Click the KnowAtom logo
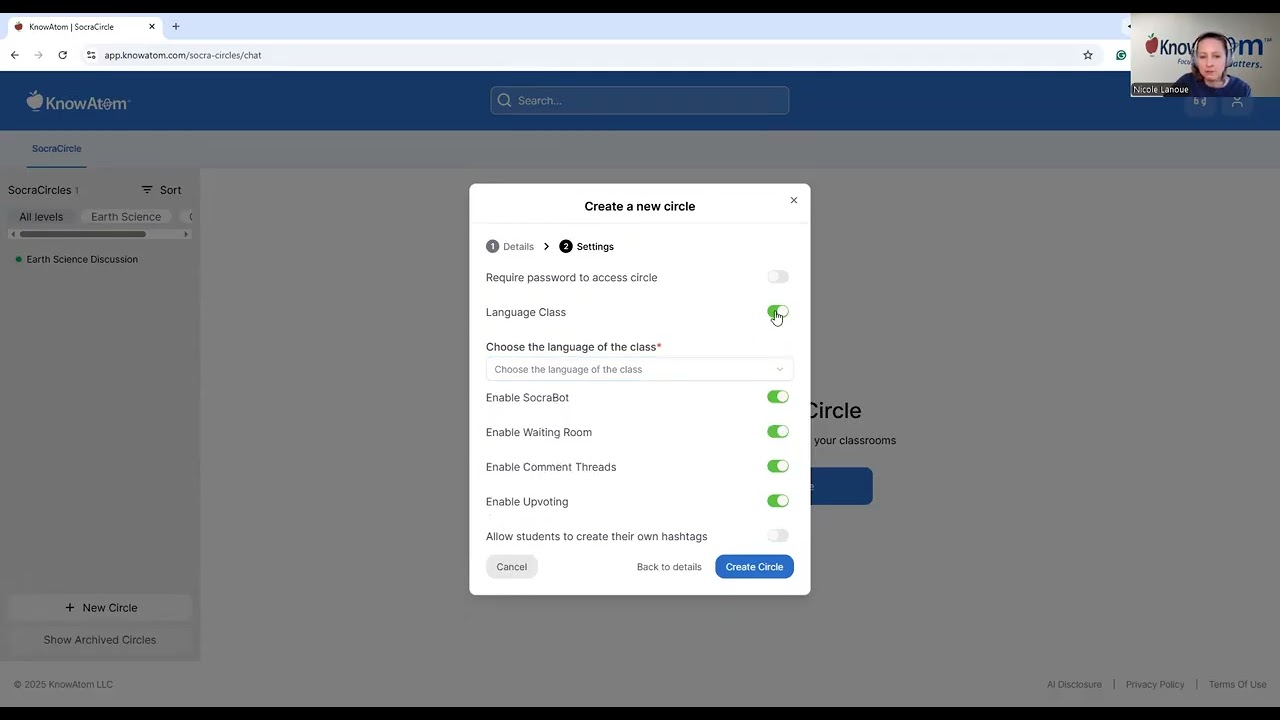Image resolution: width=1280 pixels, height=720 pixels. coord(78,101)
